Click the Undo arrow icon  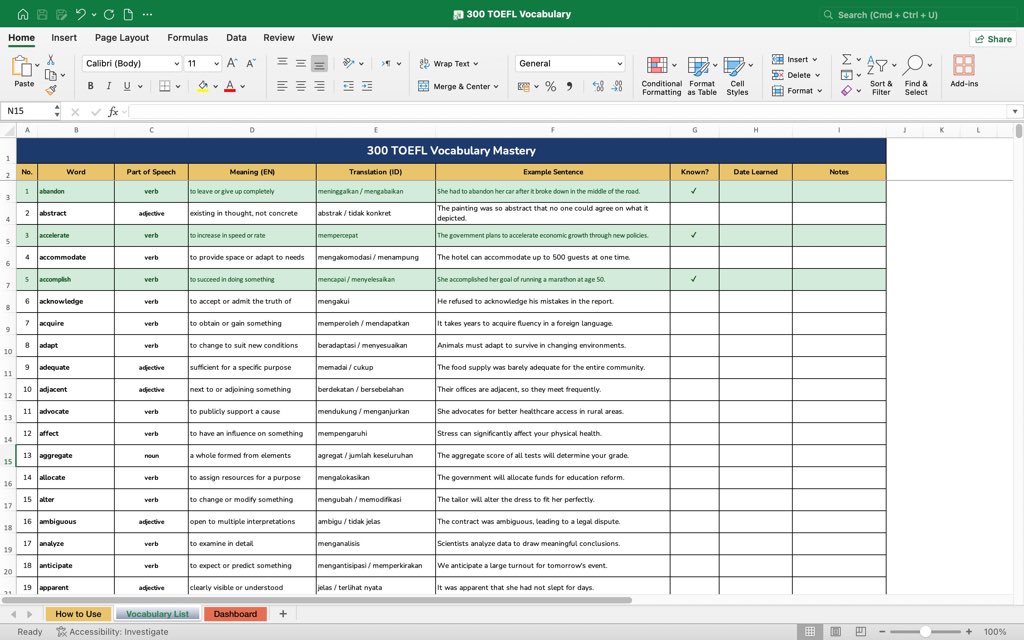pyautogui.click(x=80, y=14)
